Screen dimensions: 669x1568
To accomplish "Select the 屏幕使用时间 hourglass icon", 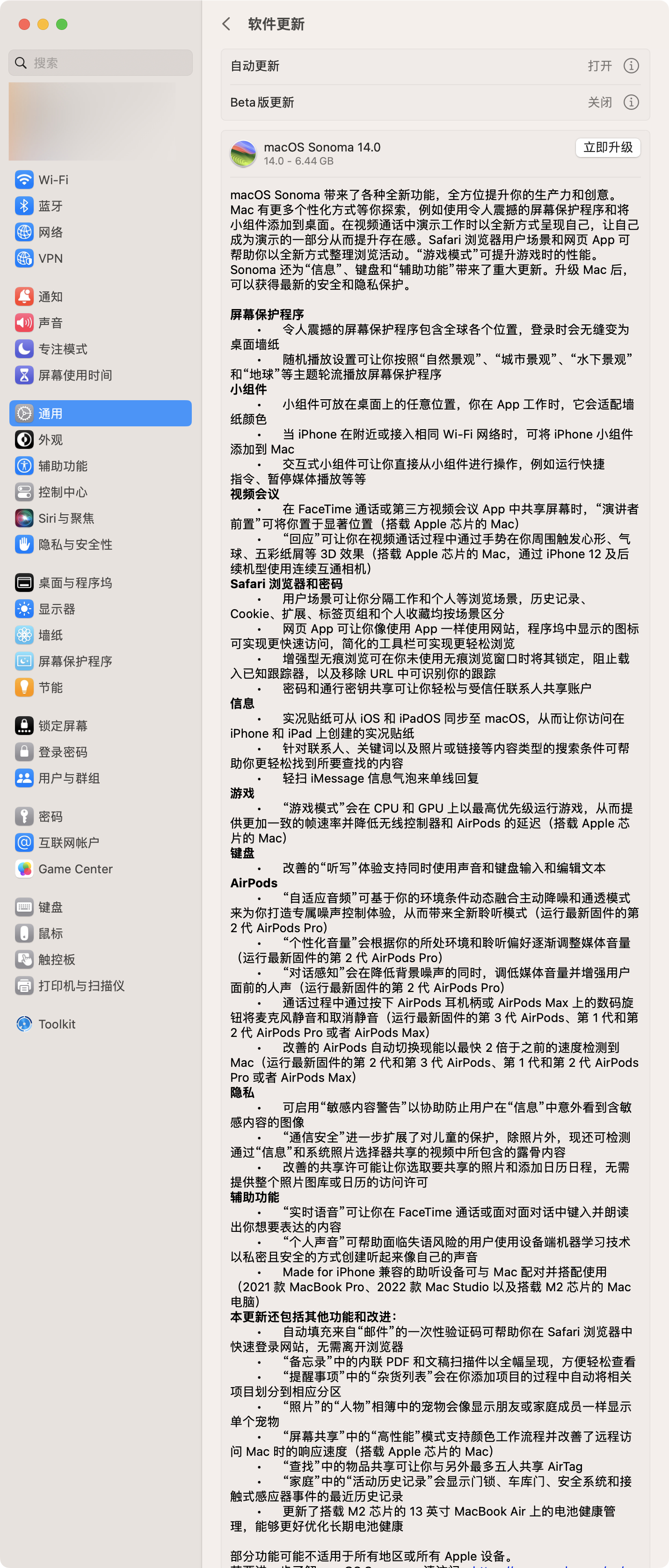I will (24, 375).
